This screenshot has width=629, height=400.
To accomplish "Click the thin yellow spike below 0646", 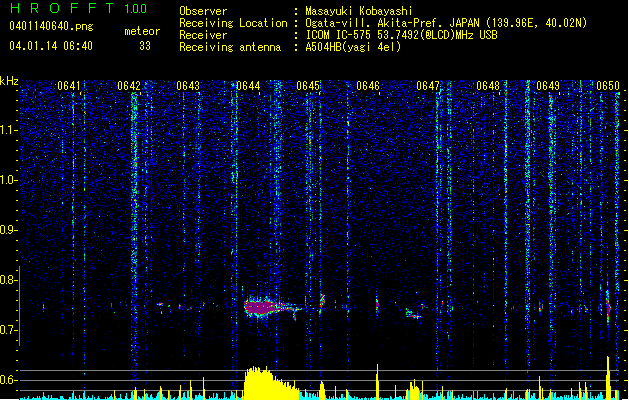I will pos(377,382).
